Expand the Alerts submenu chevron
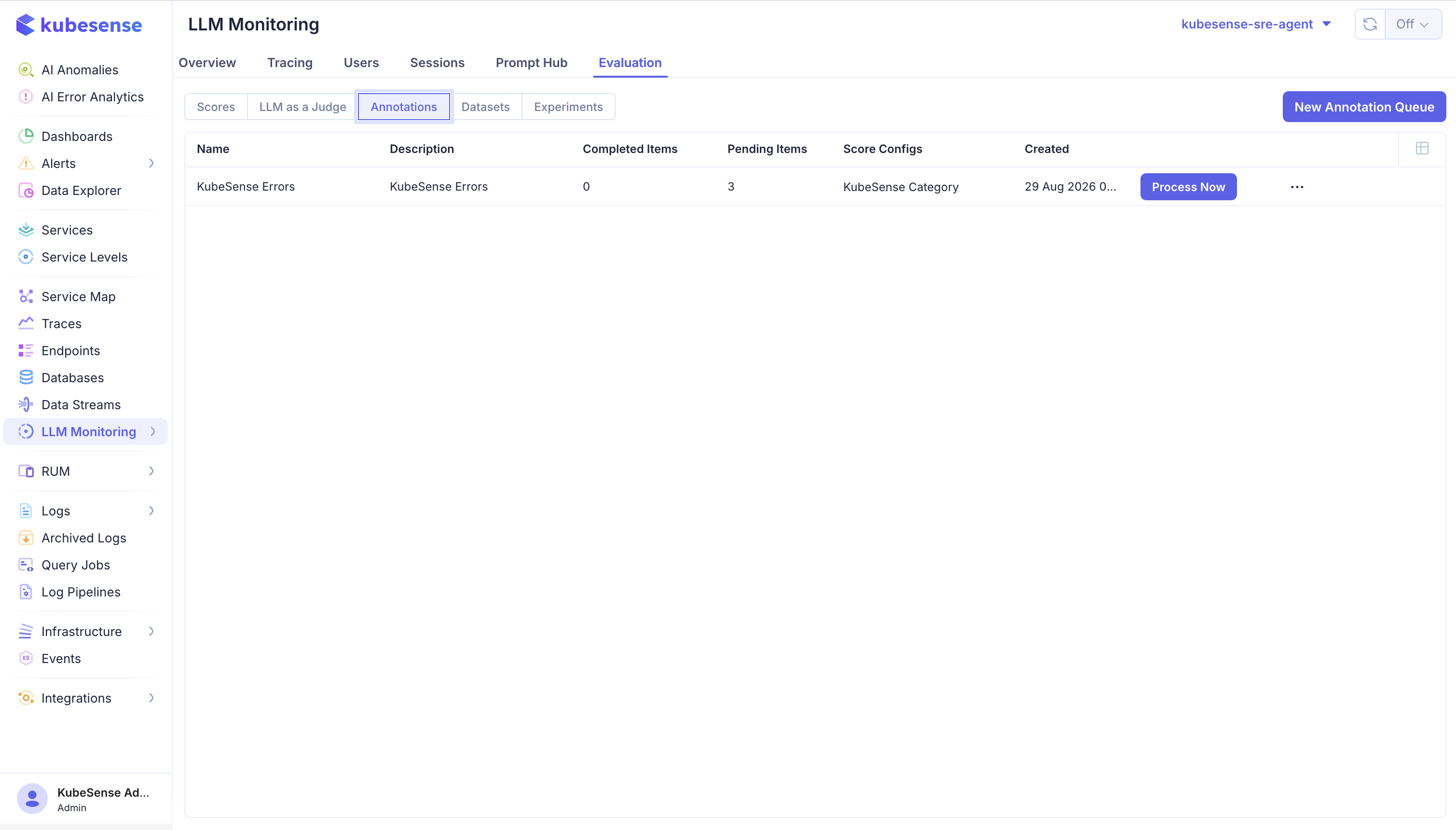Screen dimensions: 1456x830 click(x=151, y=164)
